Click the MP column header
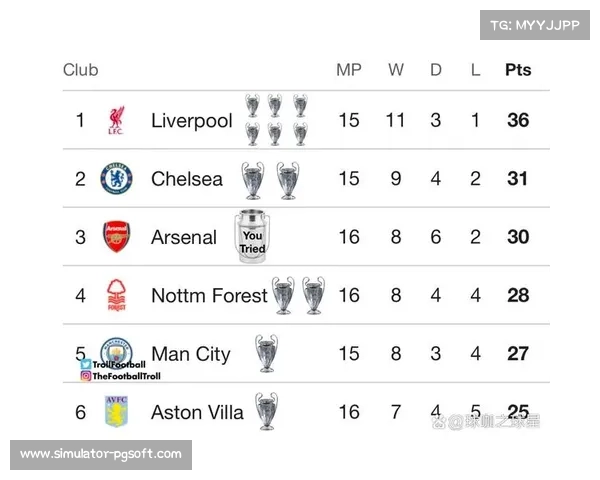 [x=348, y=70]
